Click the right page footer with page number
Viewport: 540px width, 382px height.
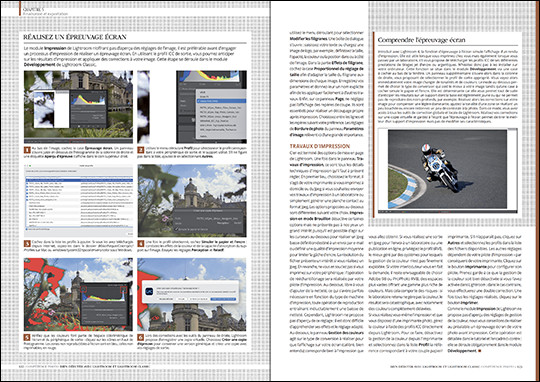tap(457, 366)
